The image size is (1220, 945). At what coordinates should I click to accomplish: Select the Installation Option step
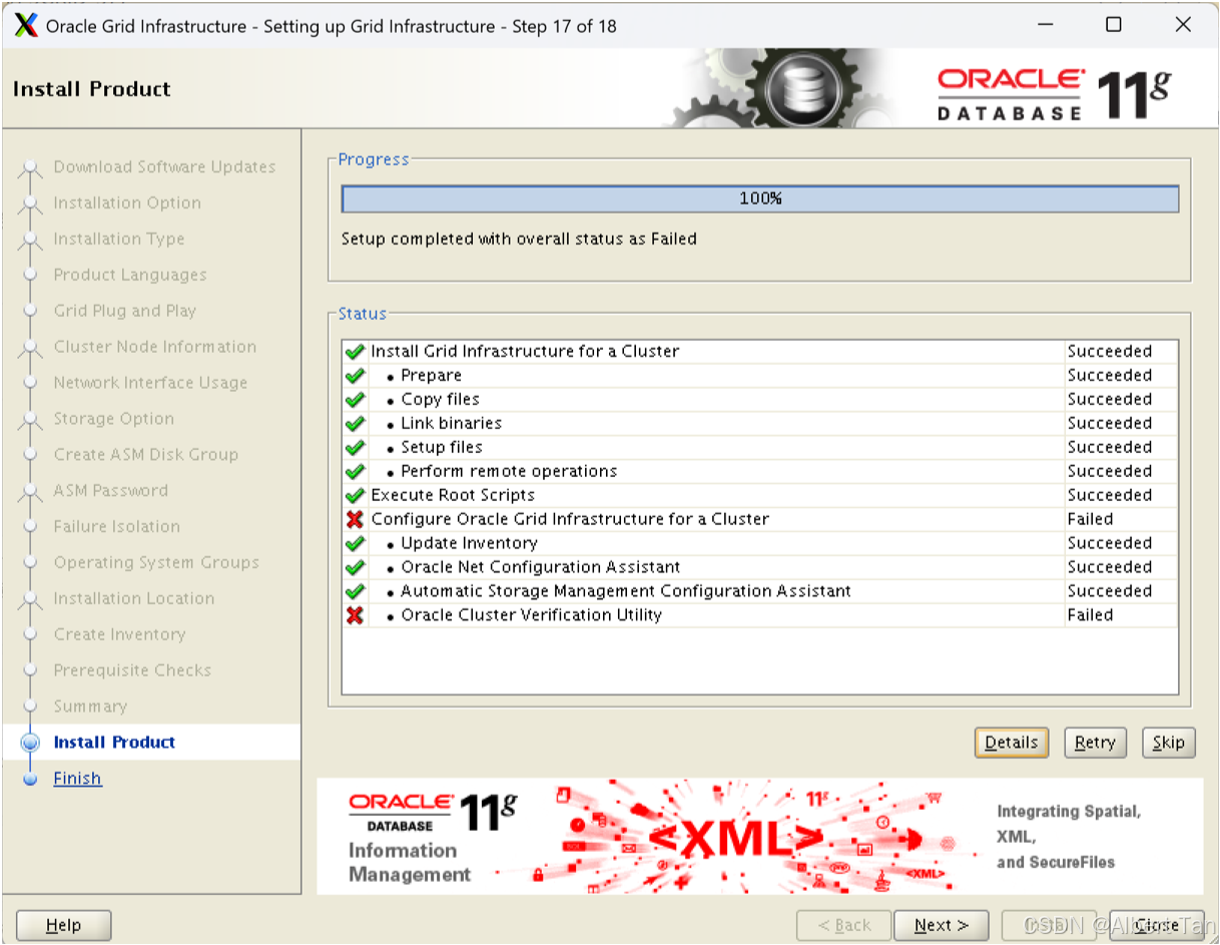(127, 202)
